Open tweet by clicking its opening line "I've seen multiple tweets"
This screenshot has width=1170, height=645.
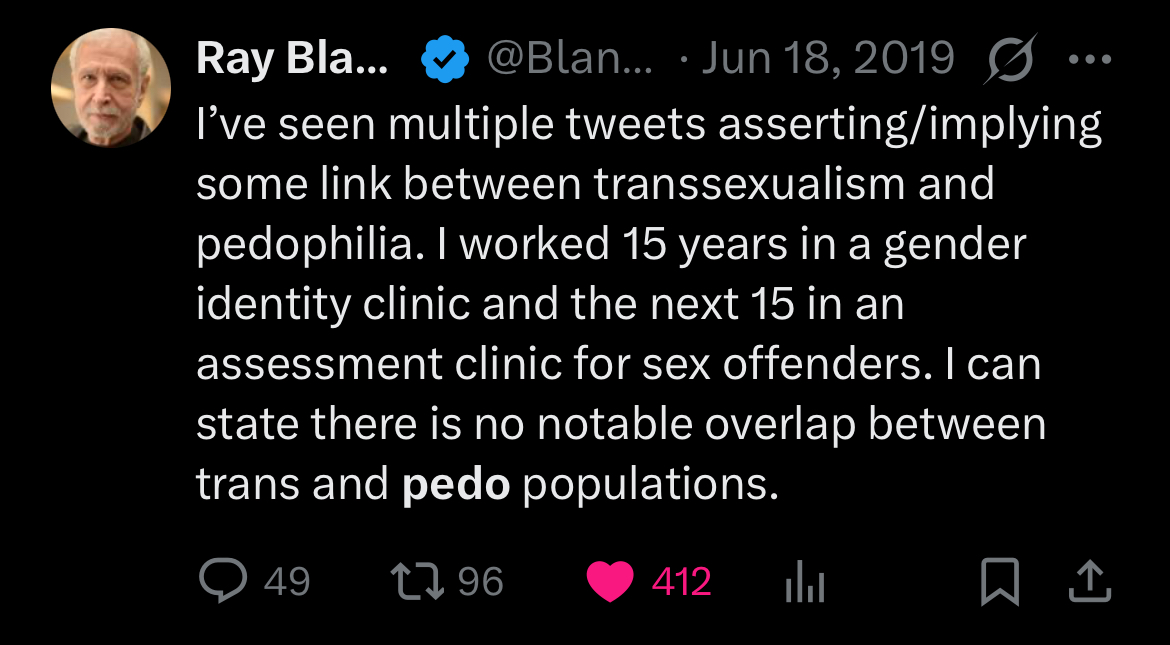click(450, 125)
